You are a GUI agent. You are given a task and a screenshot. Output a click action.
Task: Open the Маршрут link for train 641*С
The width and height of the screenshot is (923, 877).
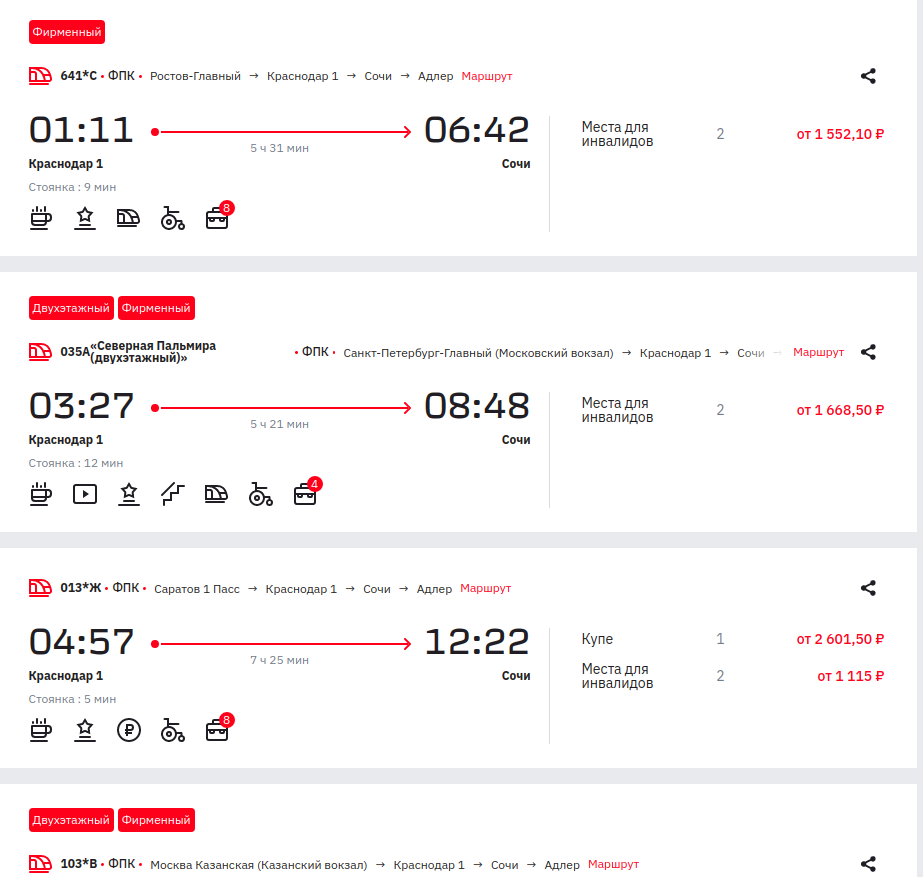tap(486, 76)
